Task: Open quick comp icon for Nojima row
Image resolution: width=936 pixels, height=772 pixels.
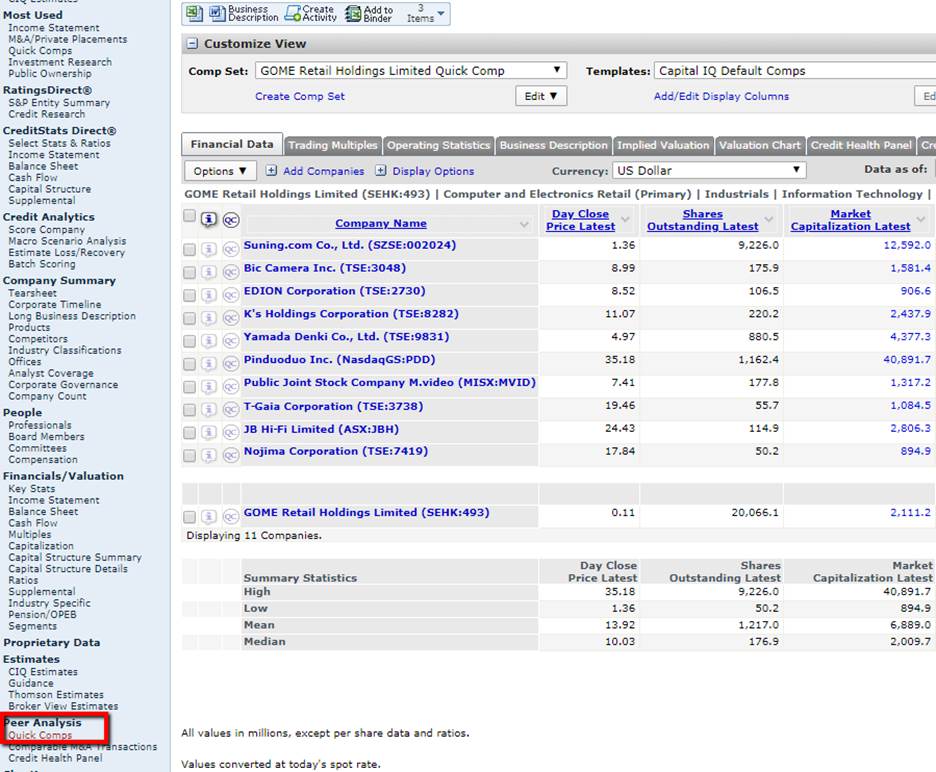Action: click(x=231, y=456)
